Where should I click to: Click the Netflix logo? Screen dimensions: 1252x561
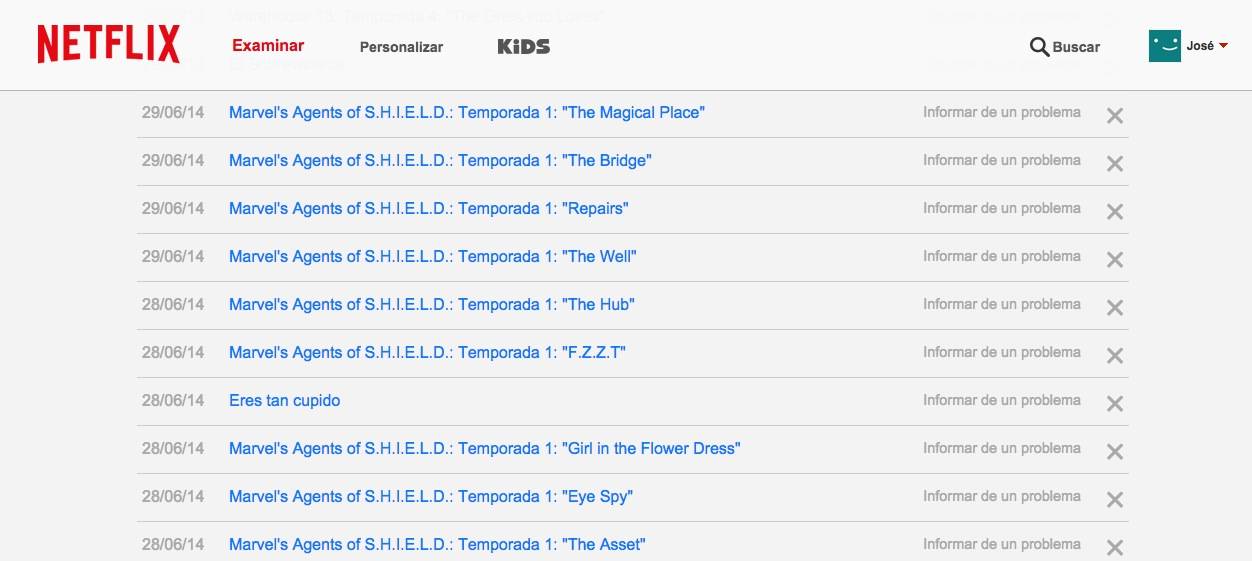pyautogui.click(x=108, y=45)
